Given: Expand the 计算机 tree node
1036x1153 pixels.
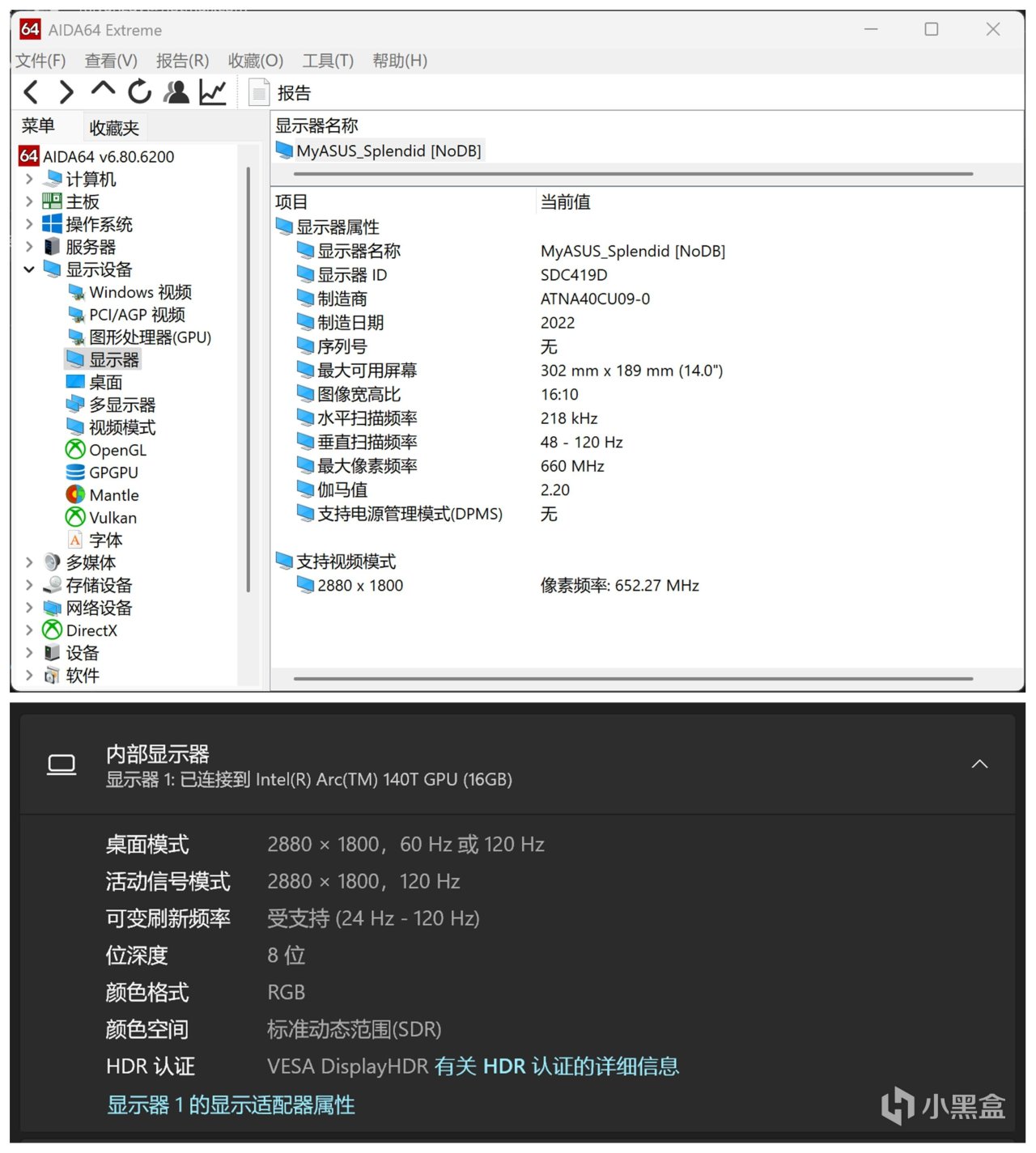Looking at the screenshot, I should 29,179.
